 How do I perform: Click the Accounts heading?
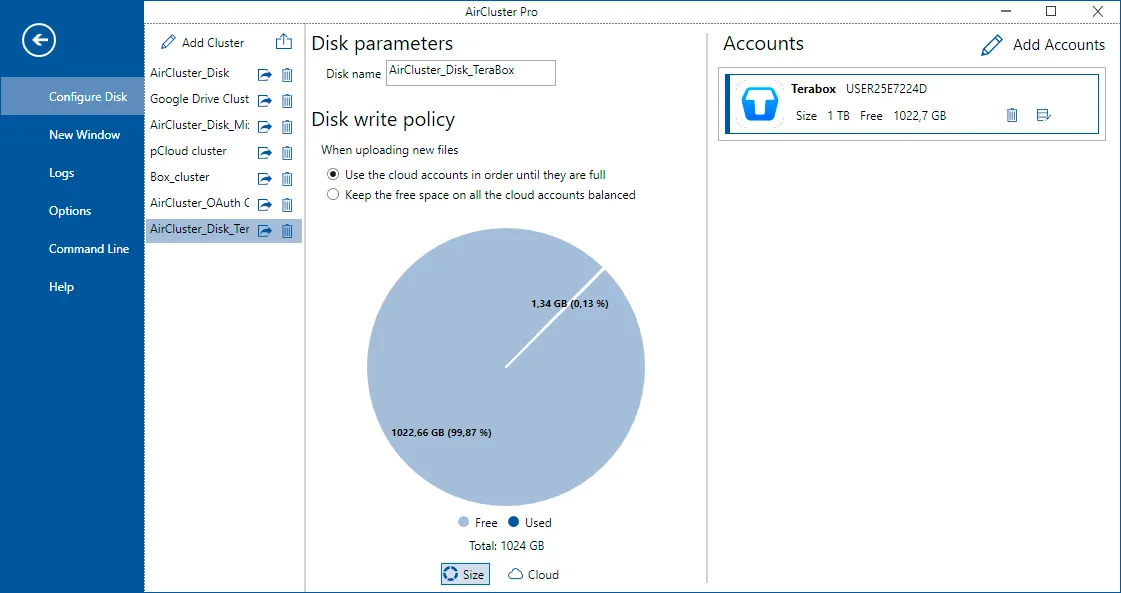(x=764, y=44)
